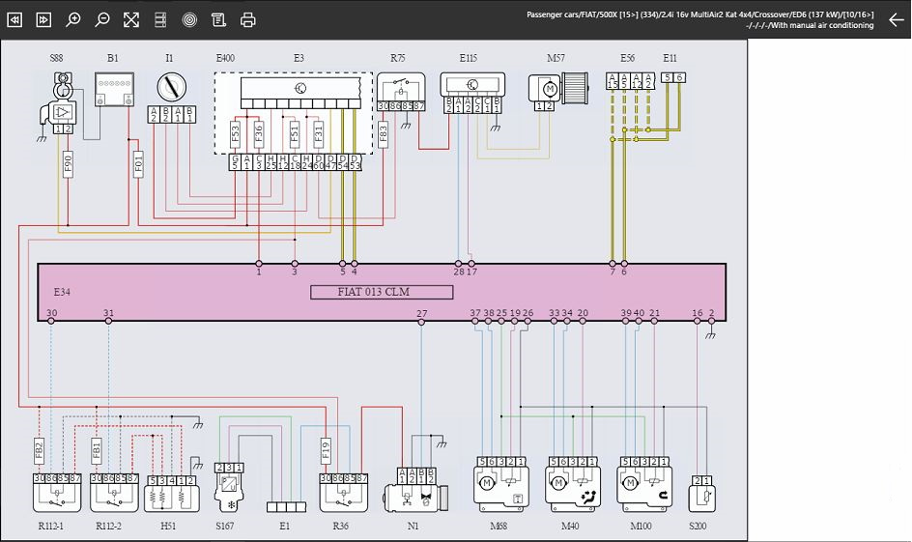912x542 pixels.
Task: Click pin 16 on the E34 module
Action: pos(697,321)
